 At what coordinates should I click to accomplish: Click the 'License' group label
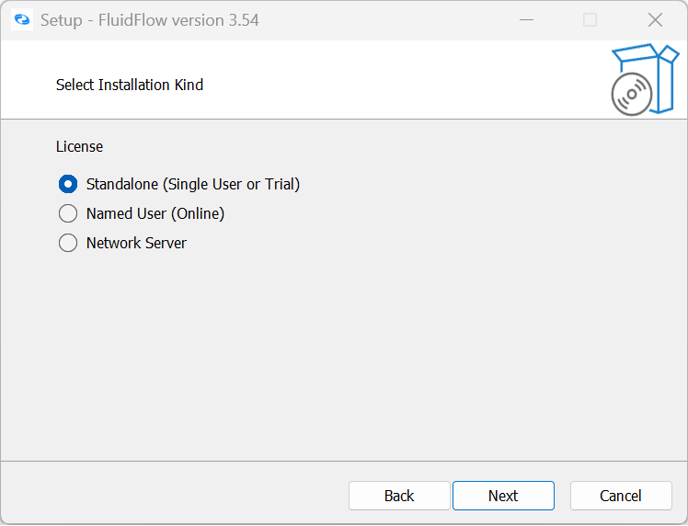tap(79, 147)
